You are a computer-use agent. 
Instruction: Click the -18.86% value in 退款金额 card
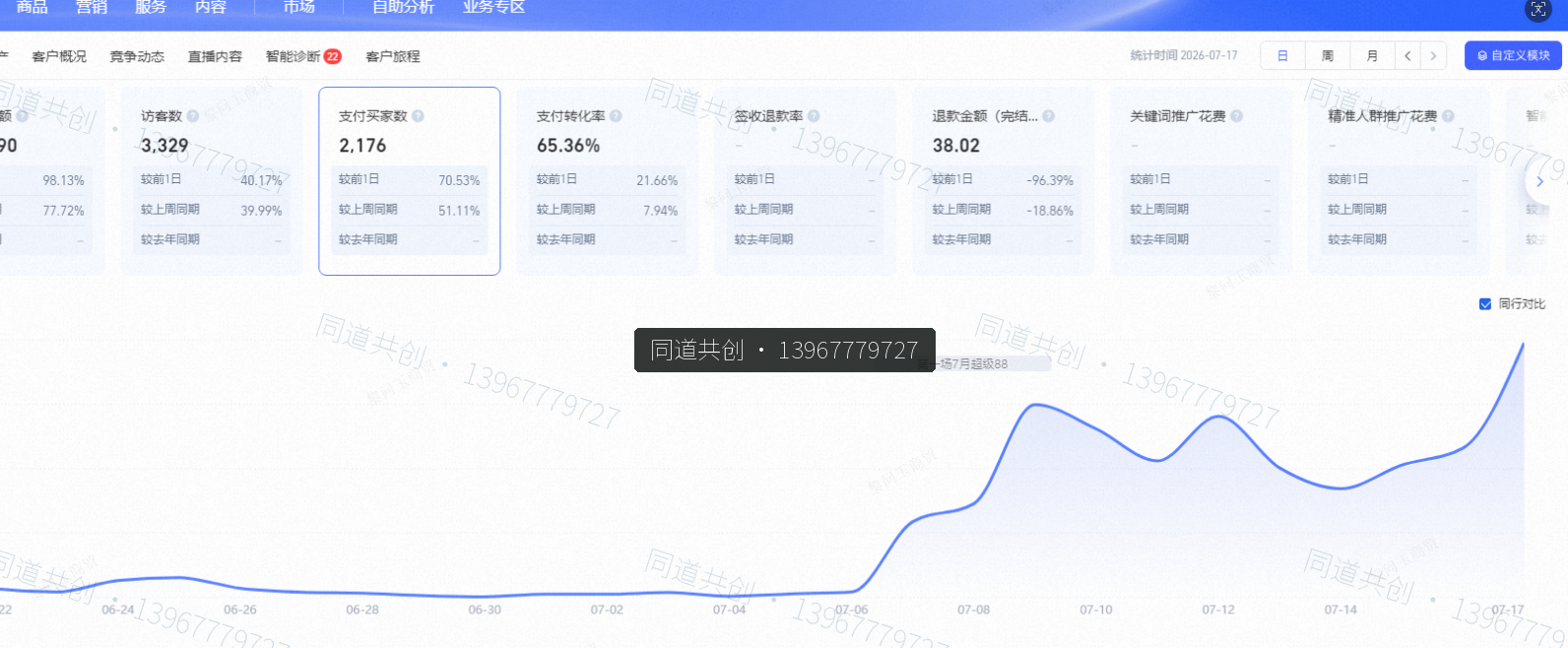[x=1050, y=211]
